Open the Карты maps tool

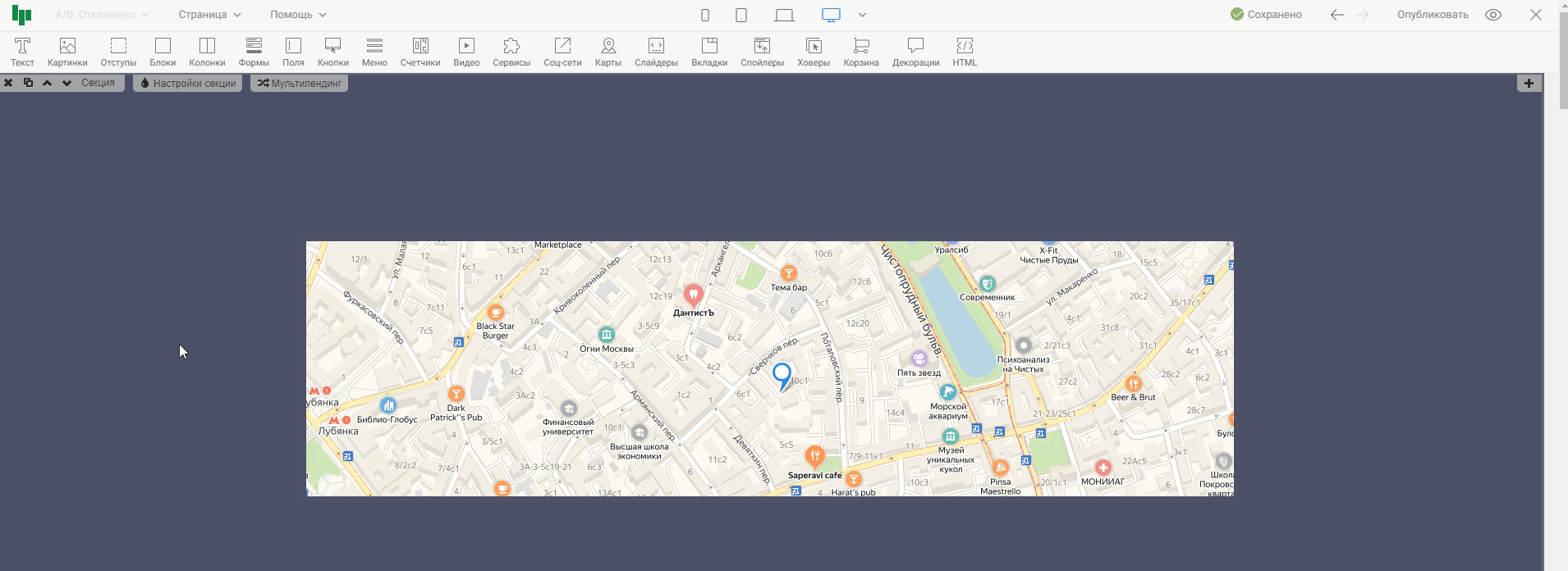tap(607, 52)
